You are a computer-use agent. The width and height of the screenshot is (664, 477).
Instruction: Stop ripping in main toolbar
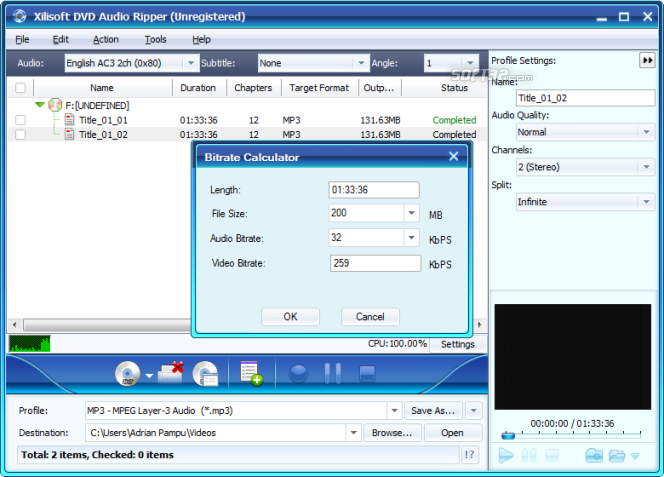click(x=367, y=374)
